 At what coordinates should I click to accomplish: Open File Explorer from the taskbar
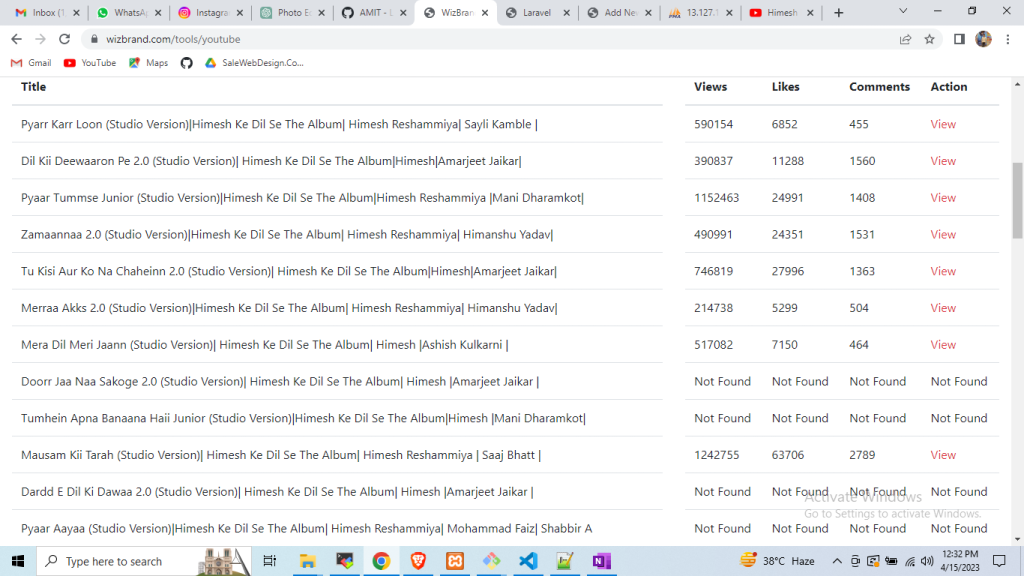308,561
